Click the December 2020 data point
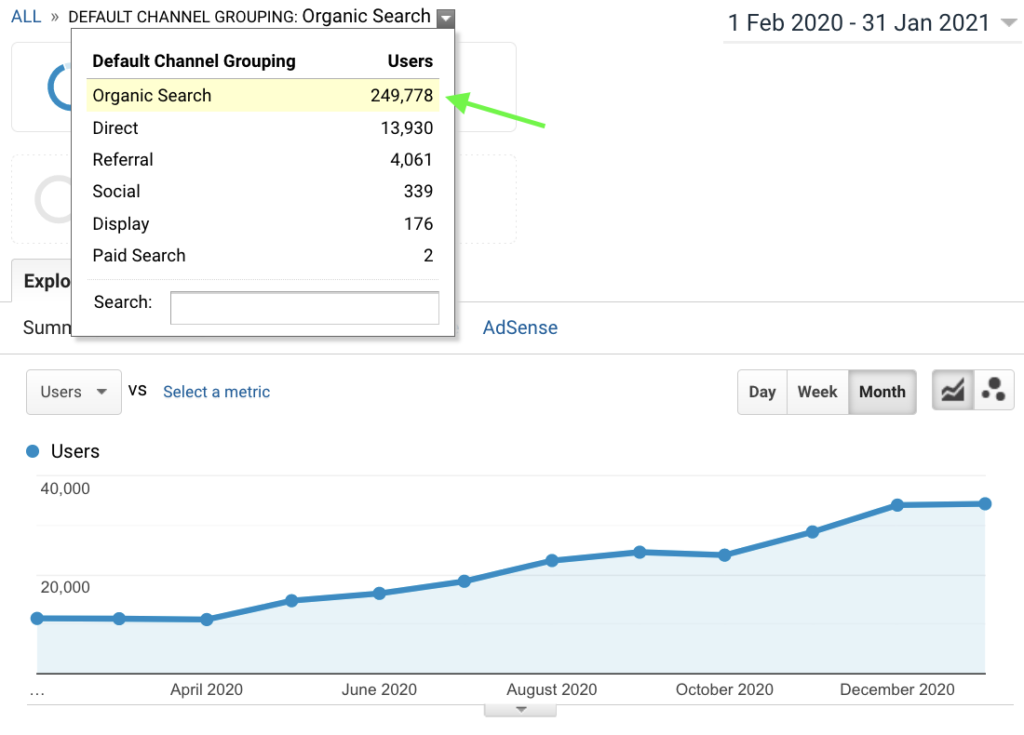Screen dimensions: 1024x735 897,505
